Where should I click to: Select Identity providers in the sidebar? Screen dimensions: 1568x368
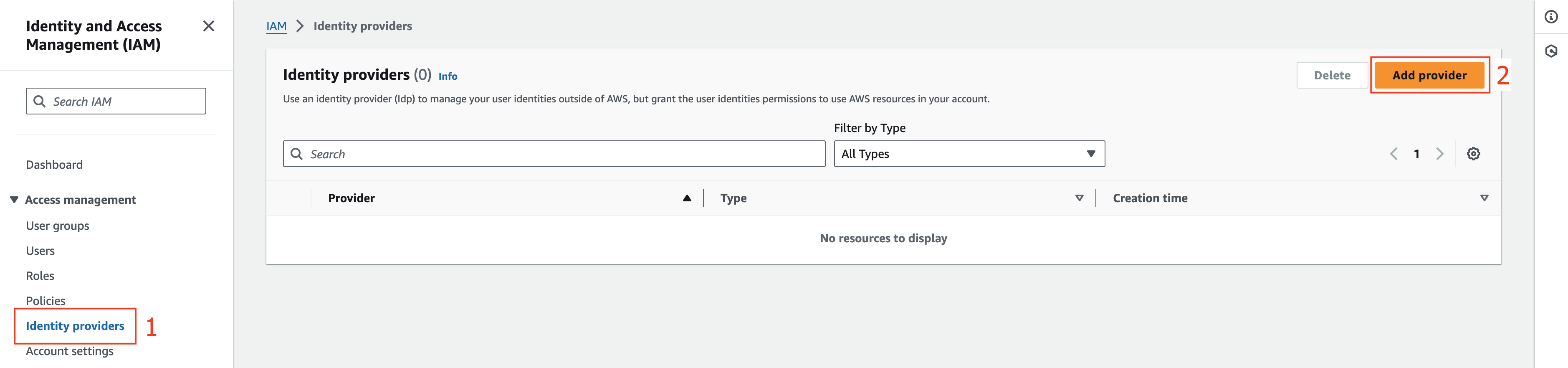[75, 326]
